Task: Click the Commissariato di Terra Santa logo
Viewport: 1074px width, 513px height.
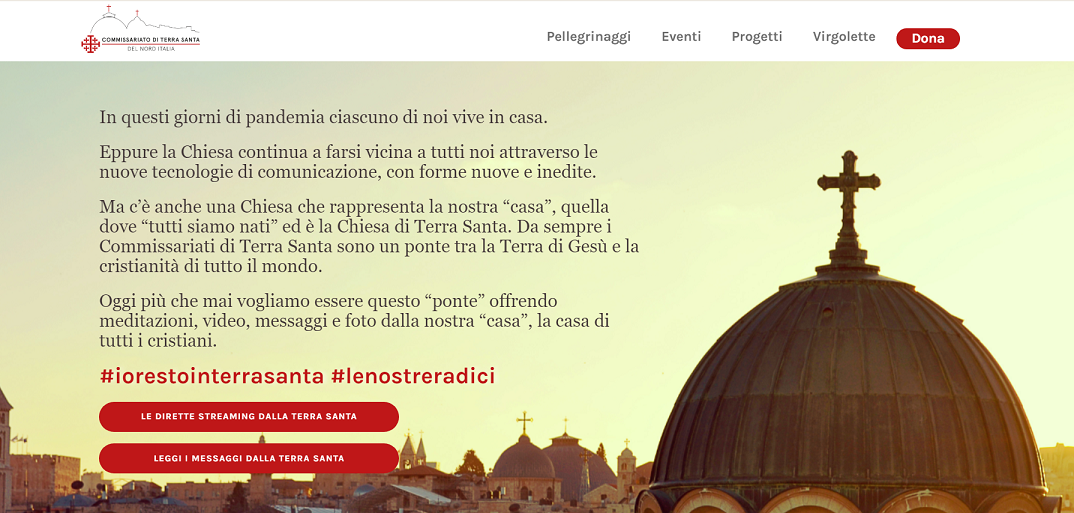Action: 140,30
